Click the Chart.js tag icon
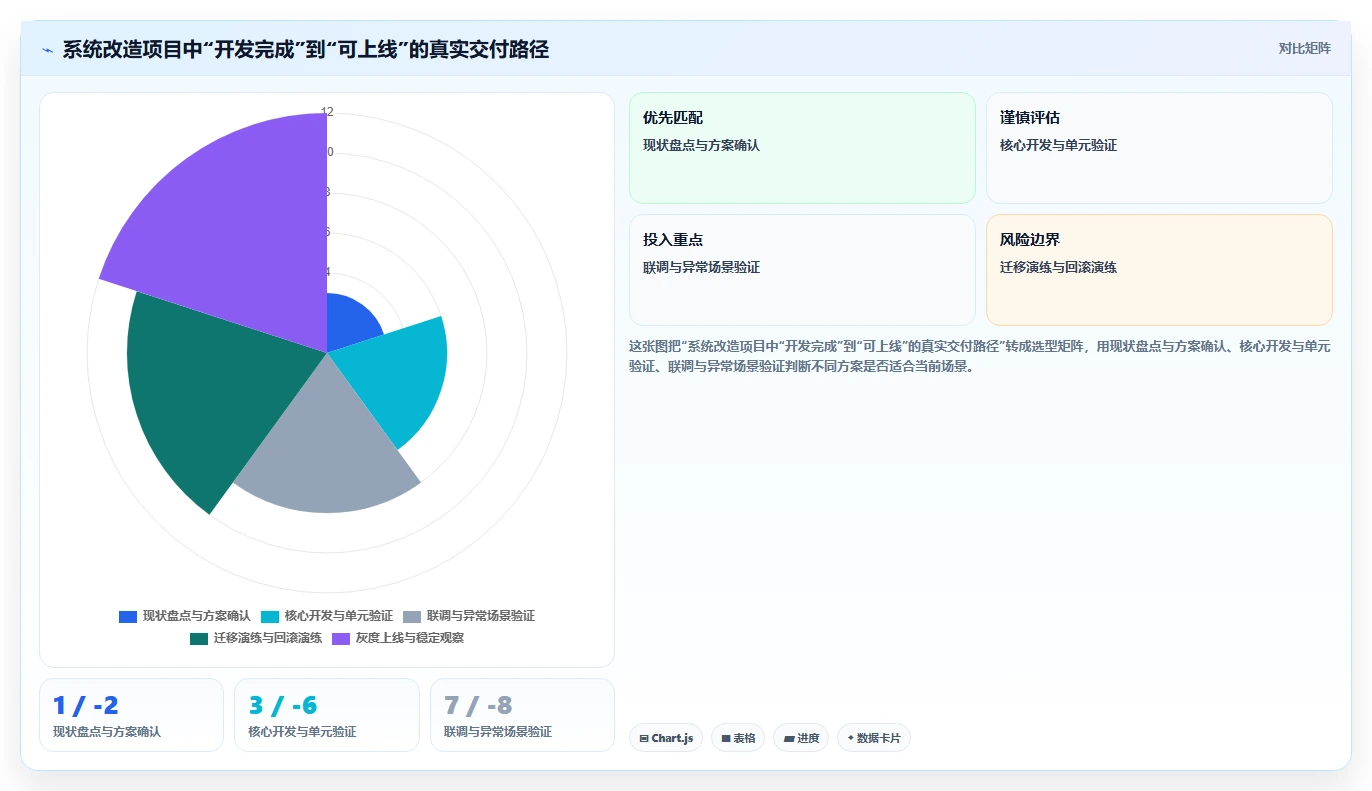The height and width of the screenshot is (791, 1372). pyautogui.click(x=644, y=739)
